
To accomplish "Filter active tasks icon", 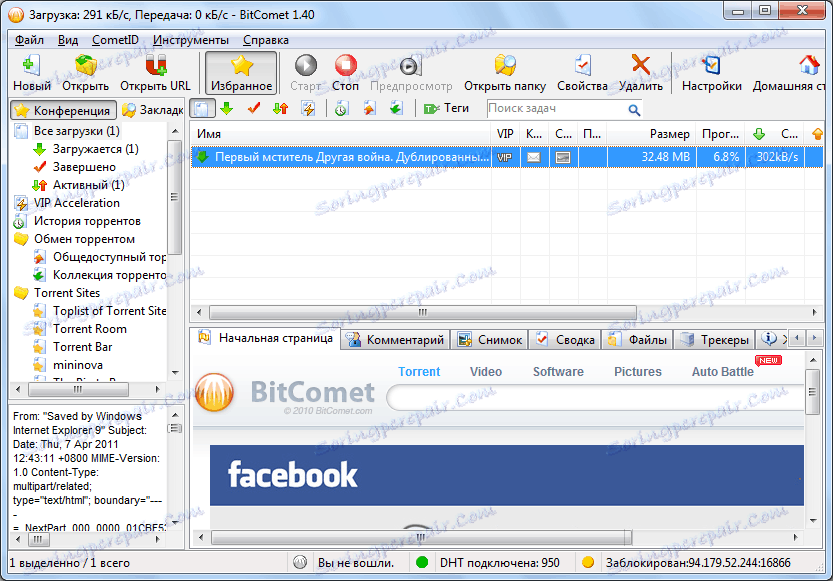I will tap(280, 108).
